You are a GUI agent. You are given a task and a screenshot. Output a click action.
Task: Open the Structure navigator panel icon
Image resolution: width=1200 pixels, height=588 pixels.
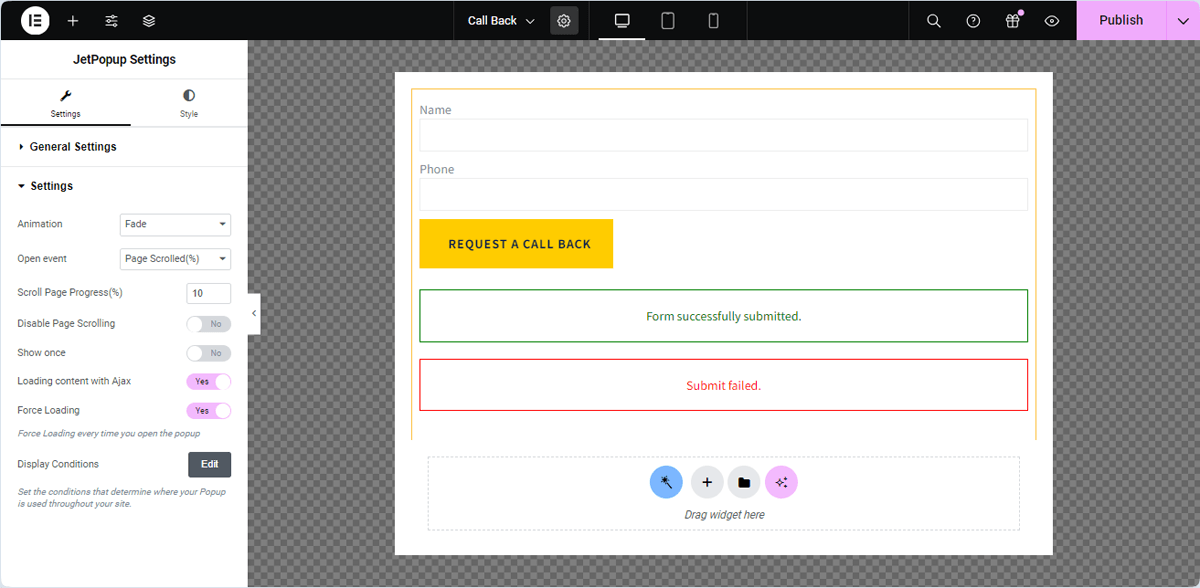coord(149,20)
